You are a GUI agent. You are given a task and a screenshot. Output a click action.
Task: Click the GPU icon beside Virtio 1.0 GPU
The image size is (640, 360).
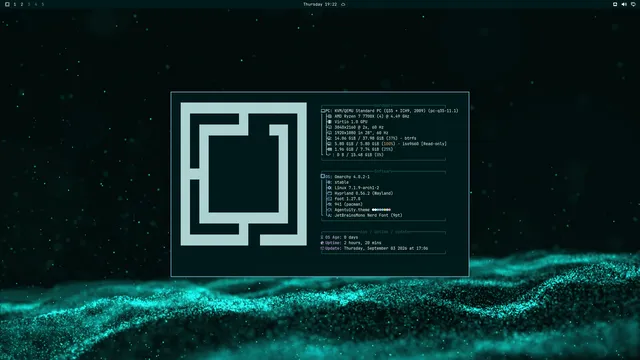(x=329, y=122)
